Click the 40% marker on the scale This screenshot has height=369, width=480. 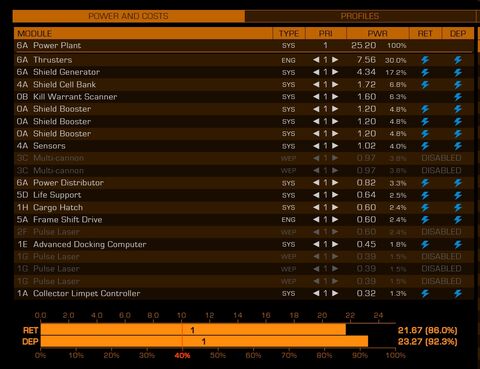pos(182,355)
